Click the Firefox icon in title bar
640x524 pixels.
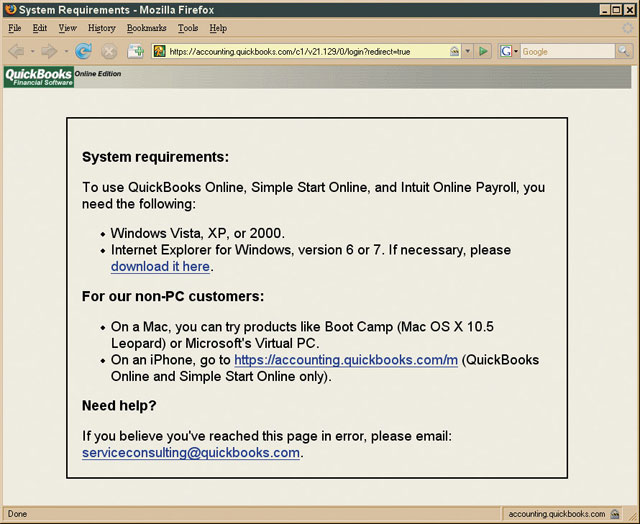[11, 9]
